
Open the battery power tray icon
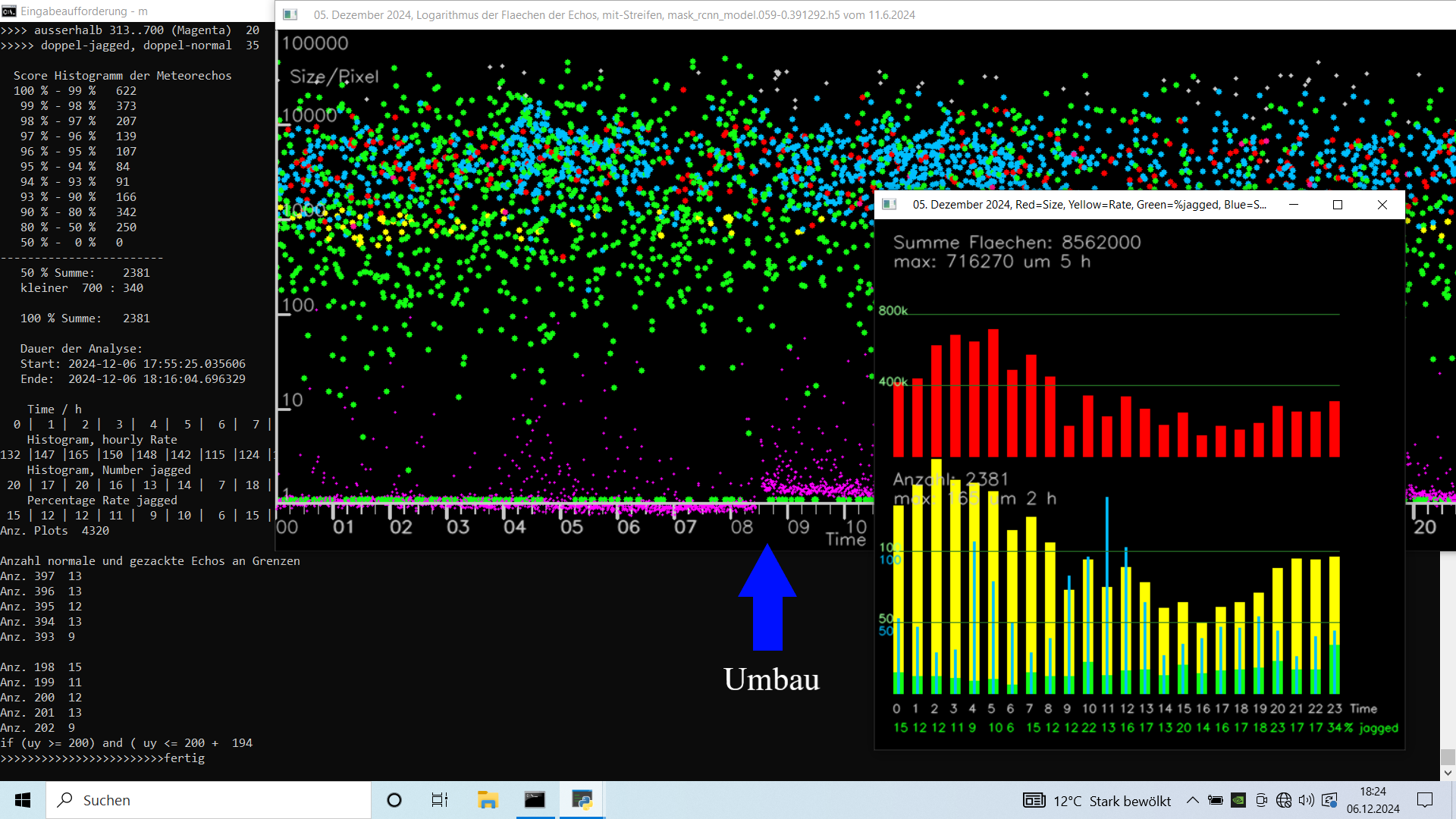[1216, 800]
